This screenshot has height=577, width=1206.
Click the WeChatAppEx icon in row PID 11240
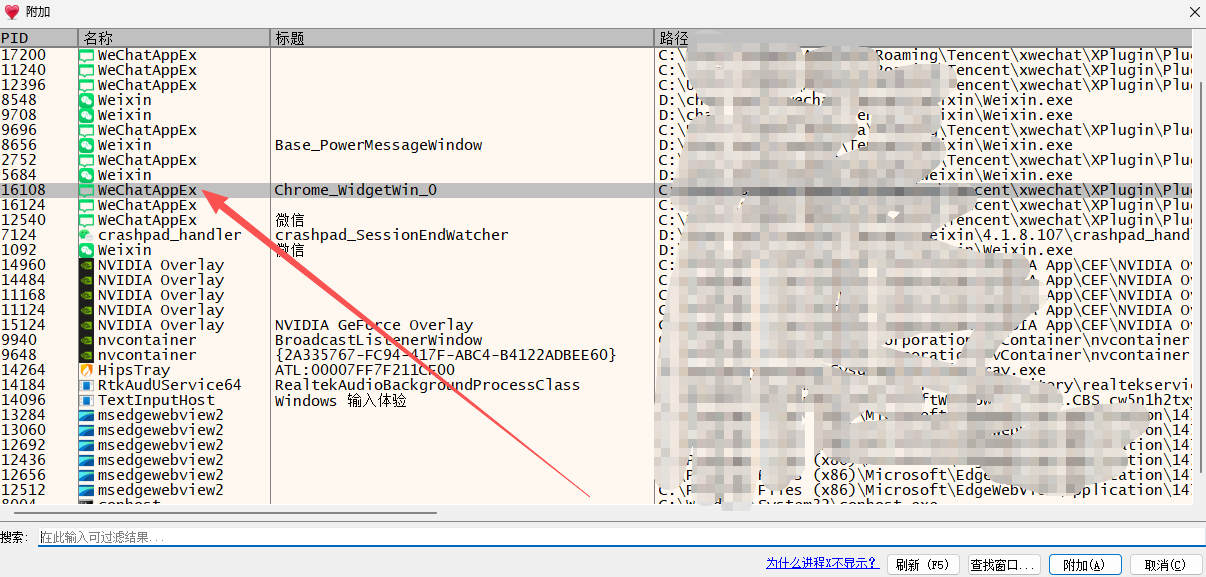[x=87, y=70]
